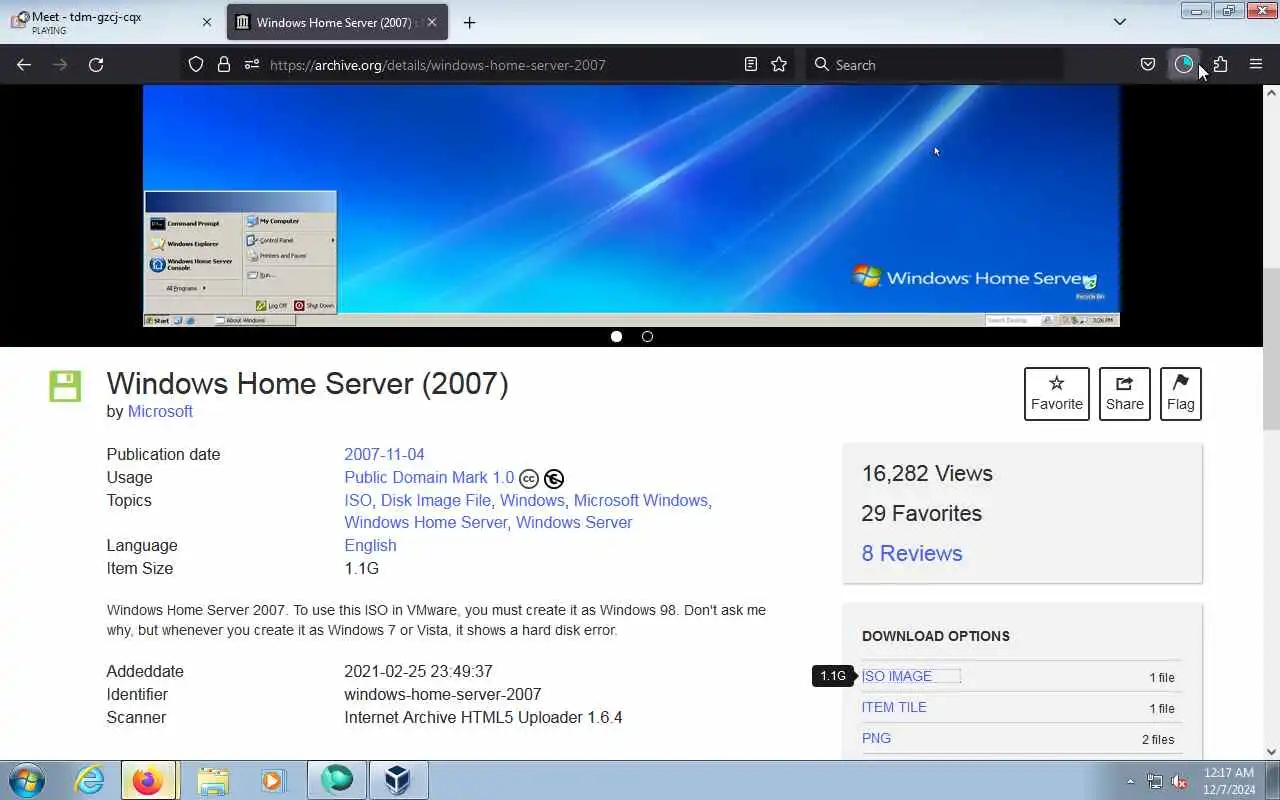Open the teal round app taskbar icon
Image resolution: width=1280 pixels, height=800 pixels.
tap(336, 780)
